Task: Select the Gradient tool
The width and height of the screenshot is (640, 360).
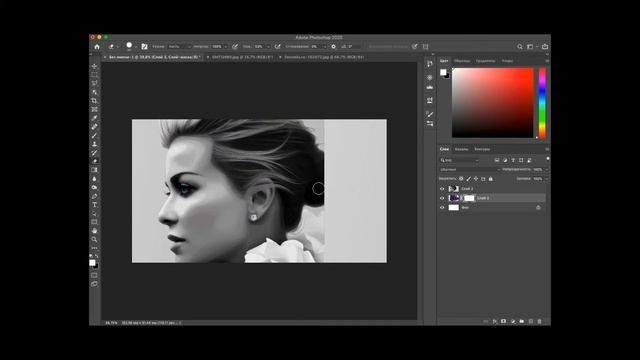Action: (x=94, y=170)
